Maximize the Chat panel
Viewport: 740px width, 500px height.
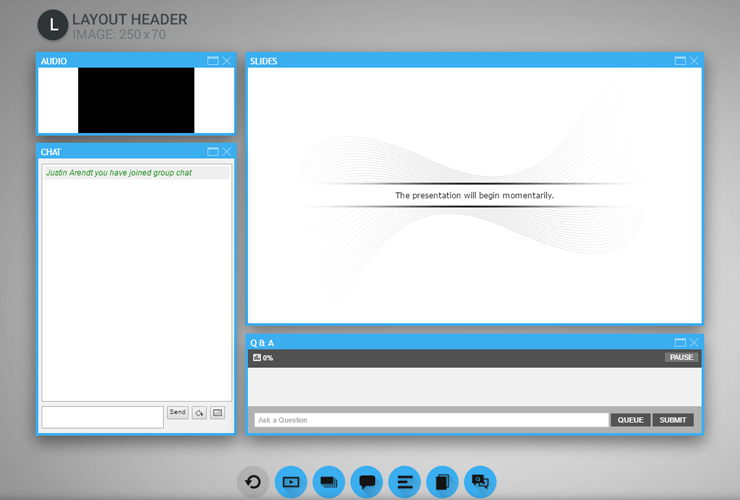[213, 152]
